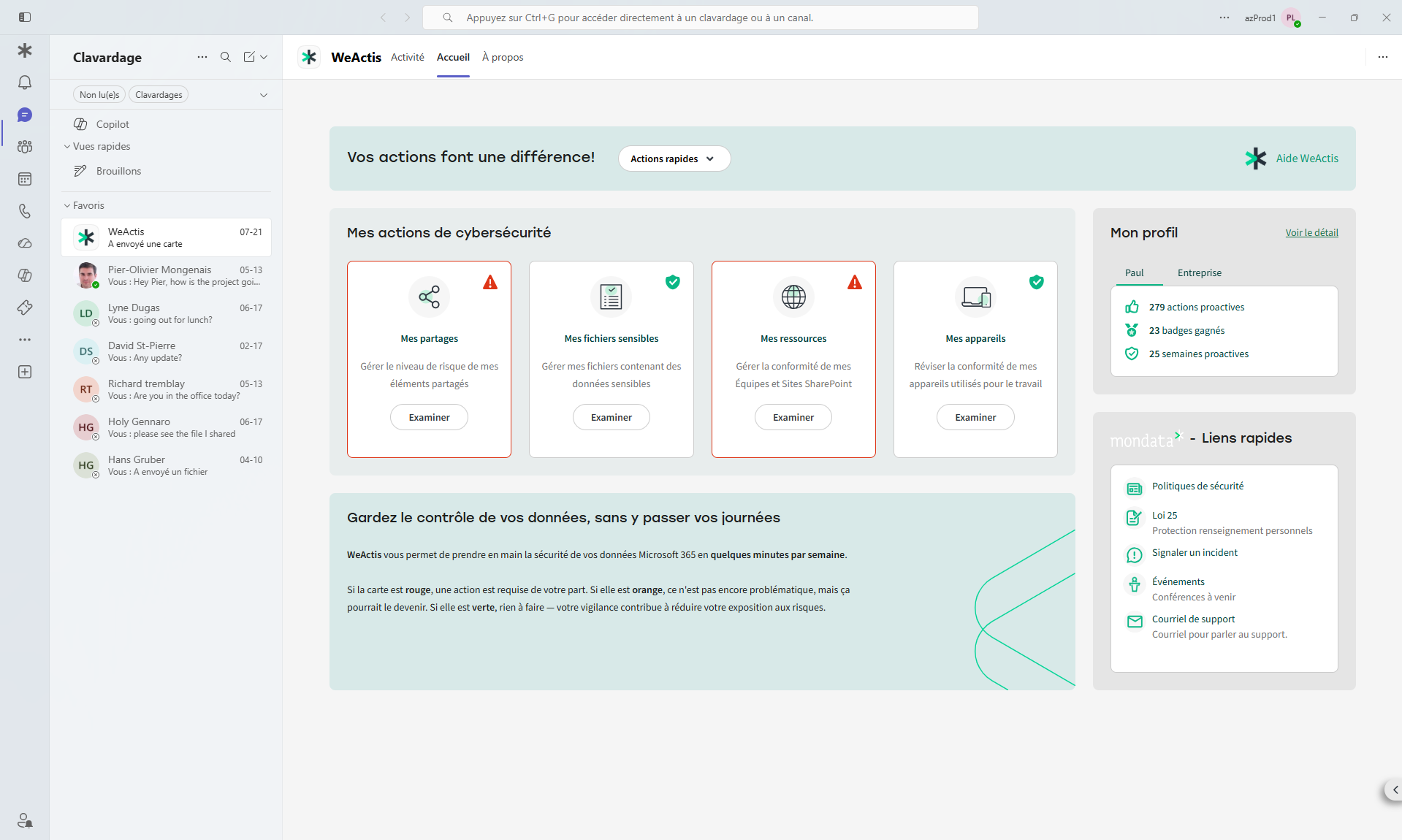Open Clavardage more options ellipsis

[x=202, y=57]
